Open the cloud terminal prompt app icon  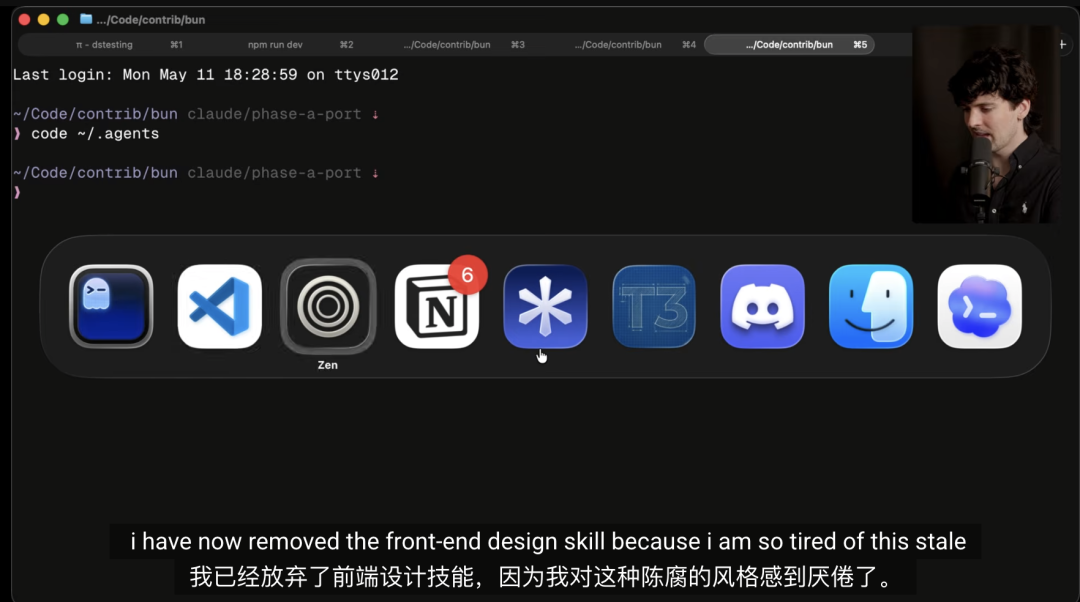click(979, 307)
